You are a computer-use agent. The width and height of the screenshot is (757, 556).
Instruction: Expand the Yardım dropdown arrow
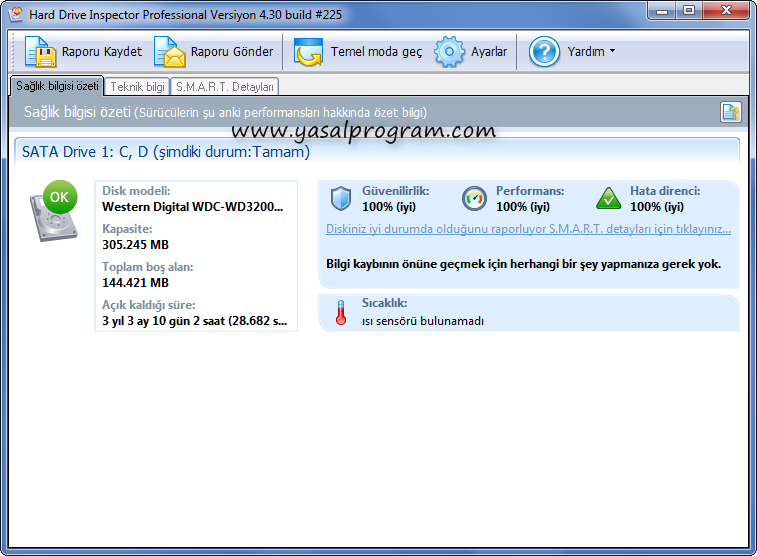tap(612, 52)
